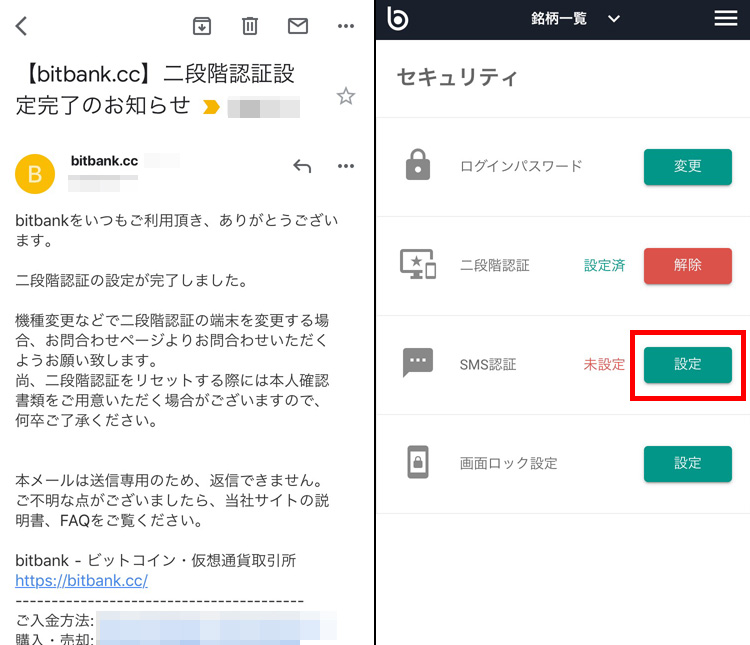Click 設定 button for 画面ロック設定
Screen dimensions: 750x645
click(x=687, y=464)
